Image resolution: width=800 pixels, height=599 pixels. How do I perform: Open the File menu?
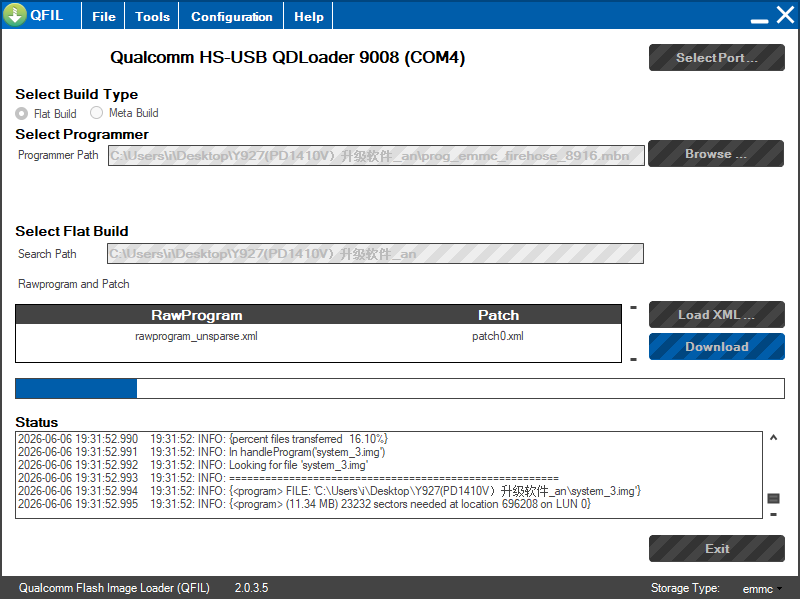[104, 16]
